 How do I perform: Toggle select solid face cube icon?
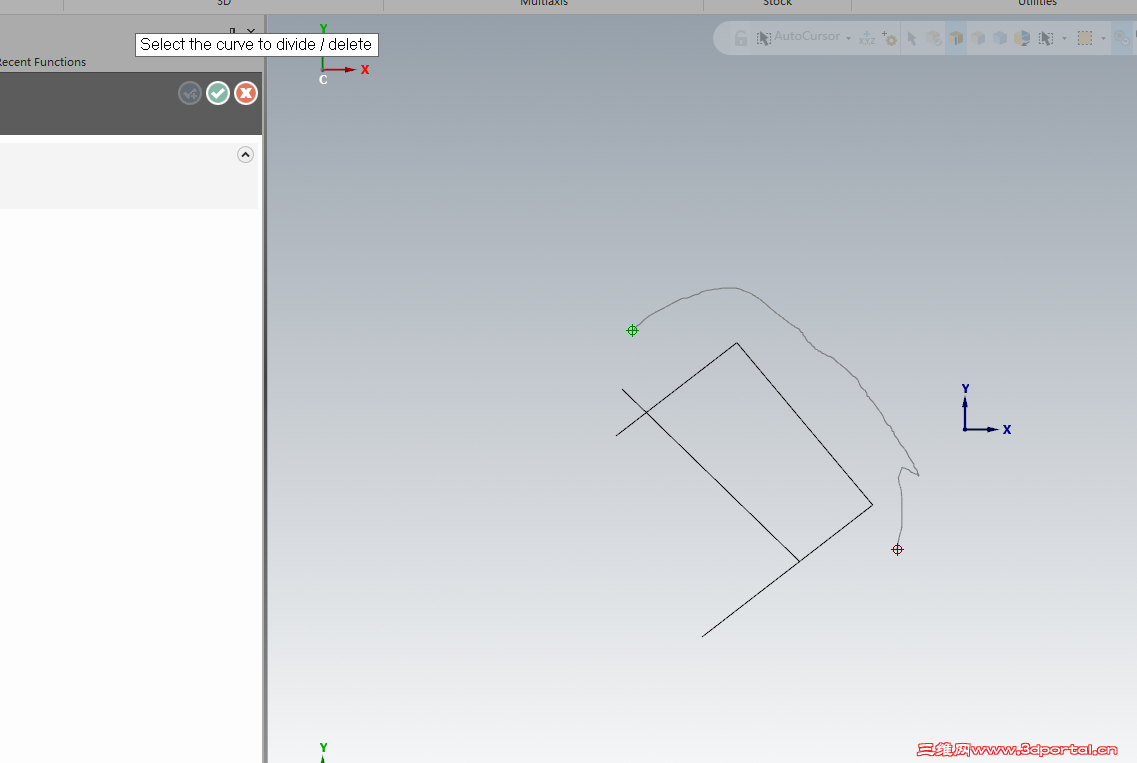978,38
